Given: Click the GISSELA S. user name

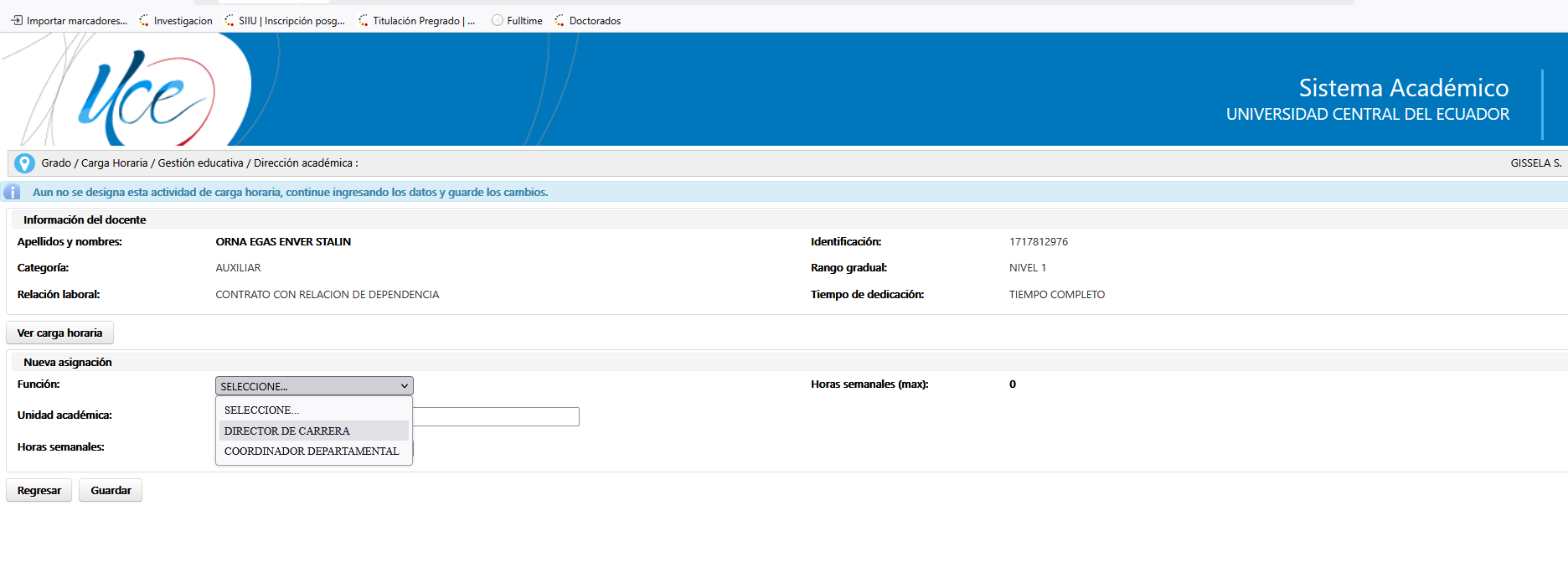Looking at the screenshot, I should (x=1536, y=163).
